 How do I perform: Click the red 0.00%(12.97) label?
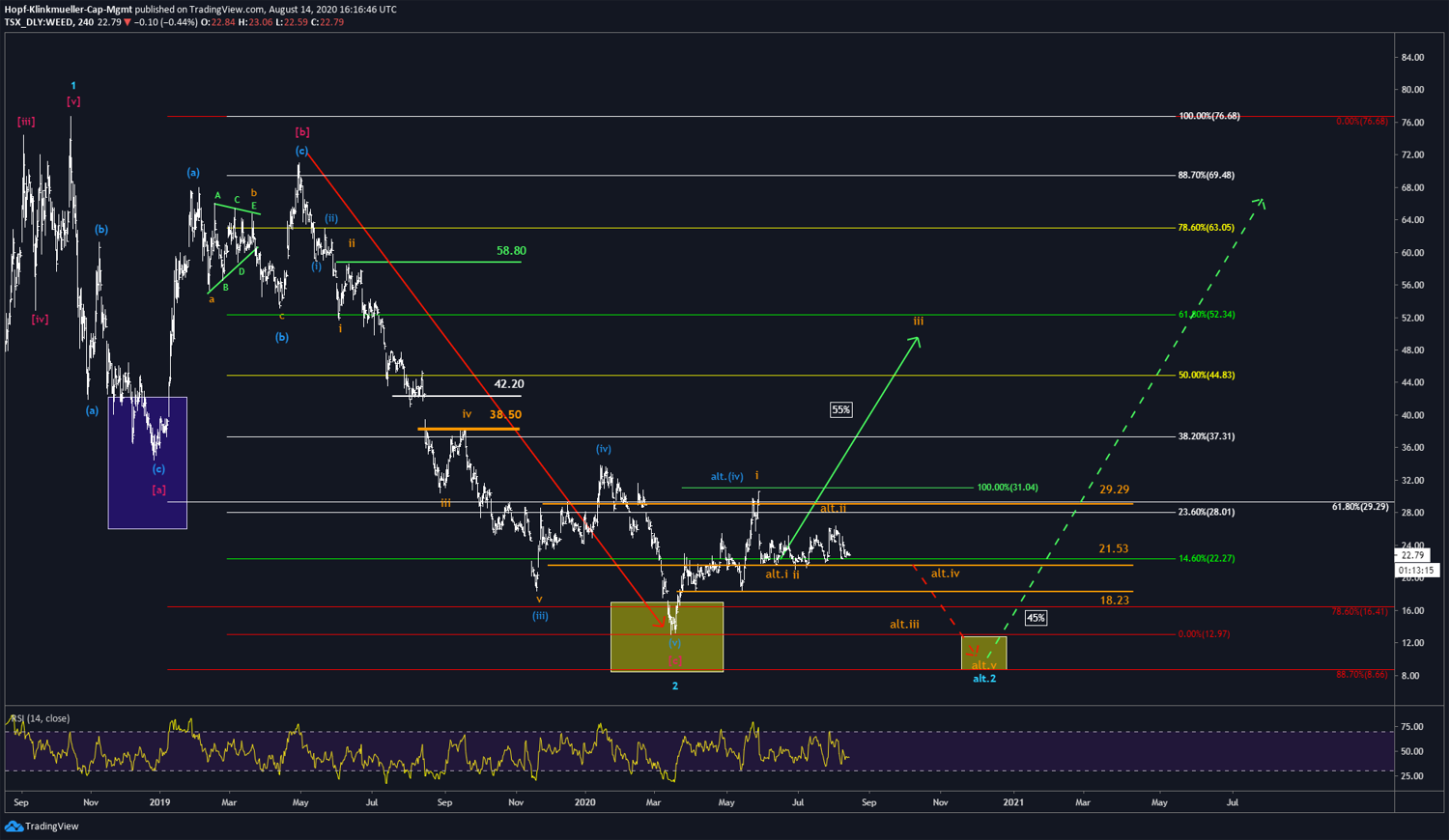pyautogui.click(x=1204, y=634)
